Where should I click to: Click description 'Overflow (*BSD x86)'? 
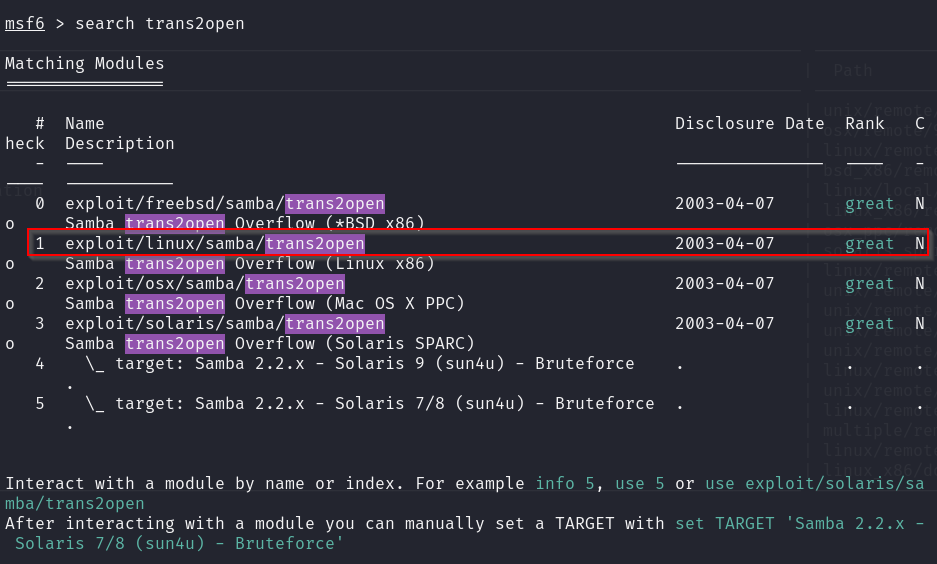[329, 223]
